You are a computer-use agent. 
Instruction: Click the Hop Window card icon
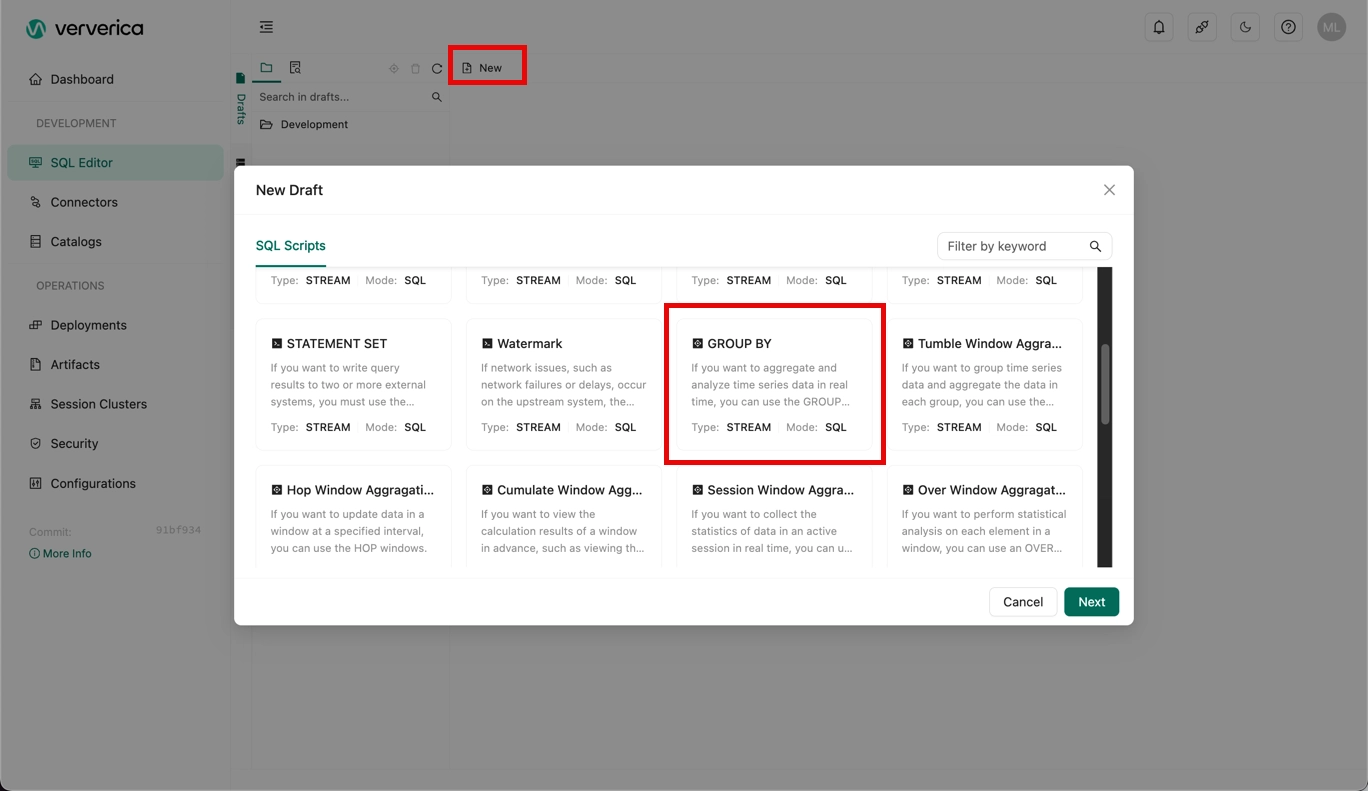coord(277,490)
